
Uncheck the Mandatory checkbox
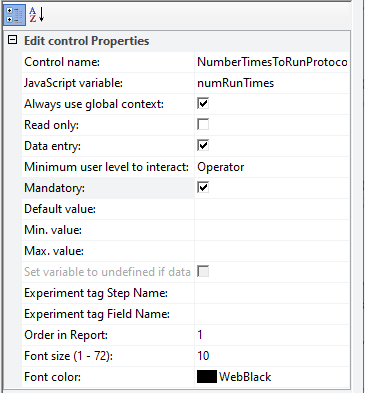pos(203,188)
